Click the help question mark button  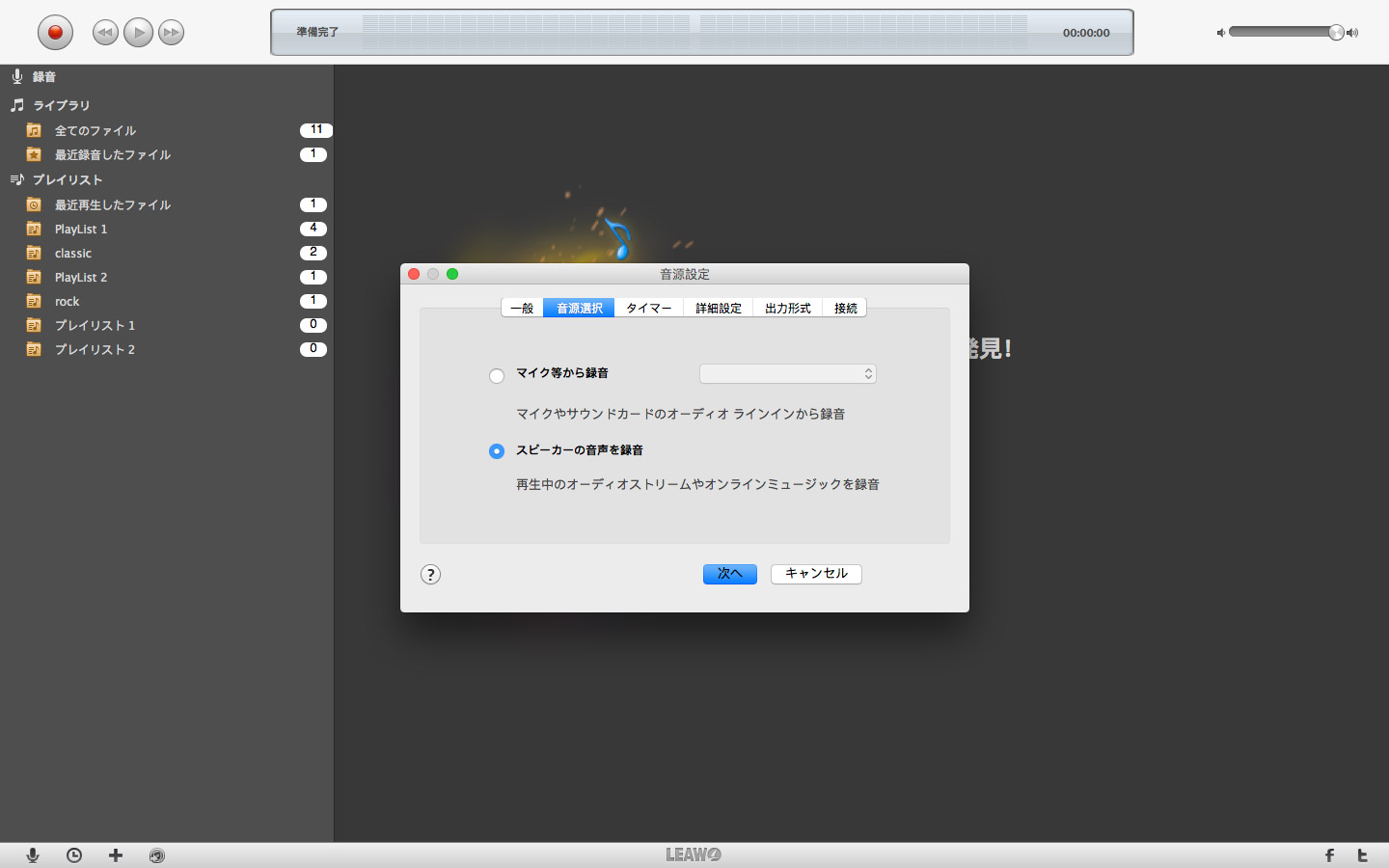[x=430, y=575]
